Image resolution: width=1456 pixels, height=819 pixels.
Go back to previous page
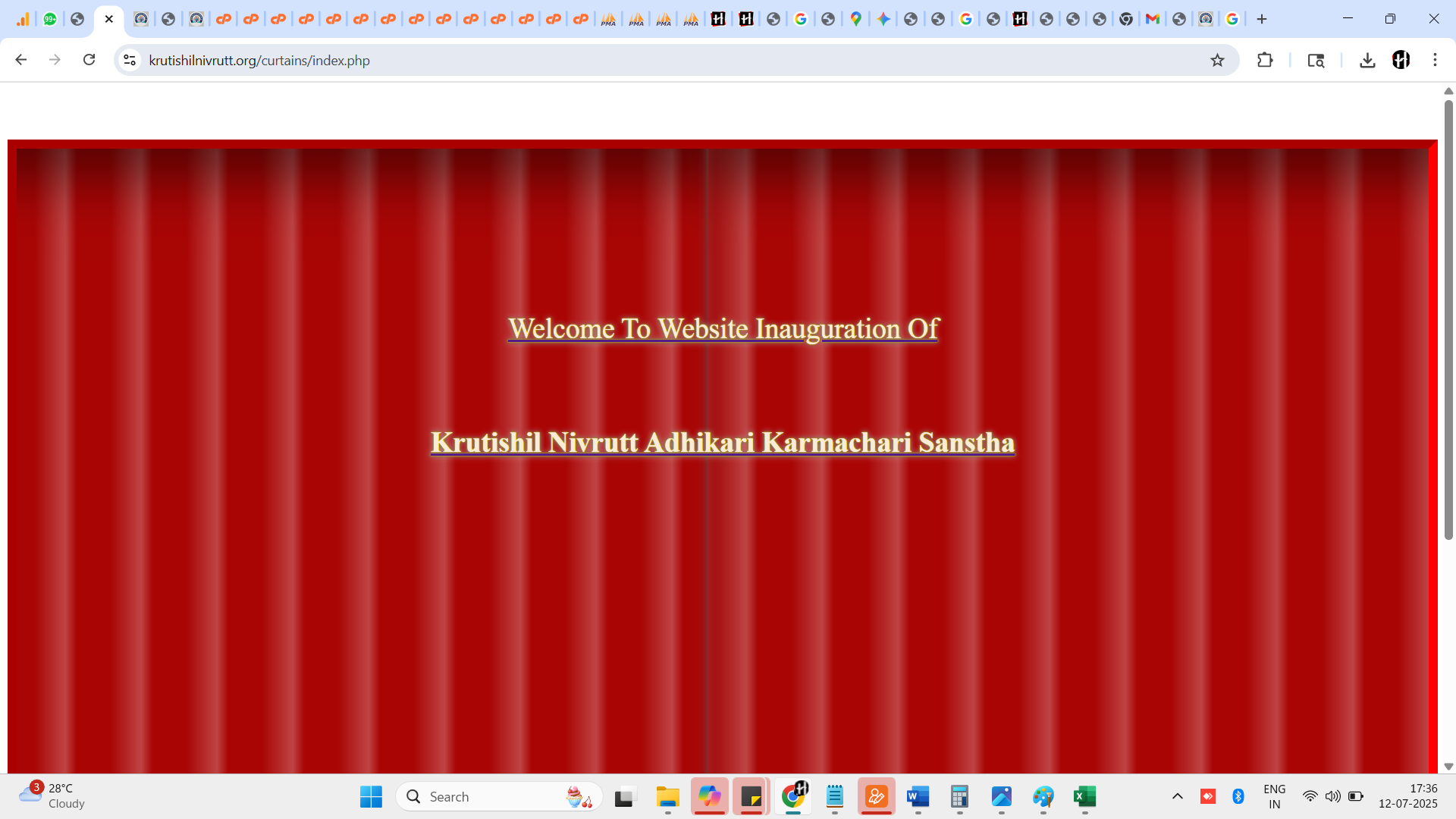coord(20,60)
